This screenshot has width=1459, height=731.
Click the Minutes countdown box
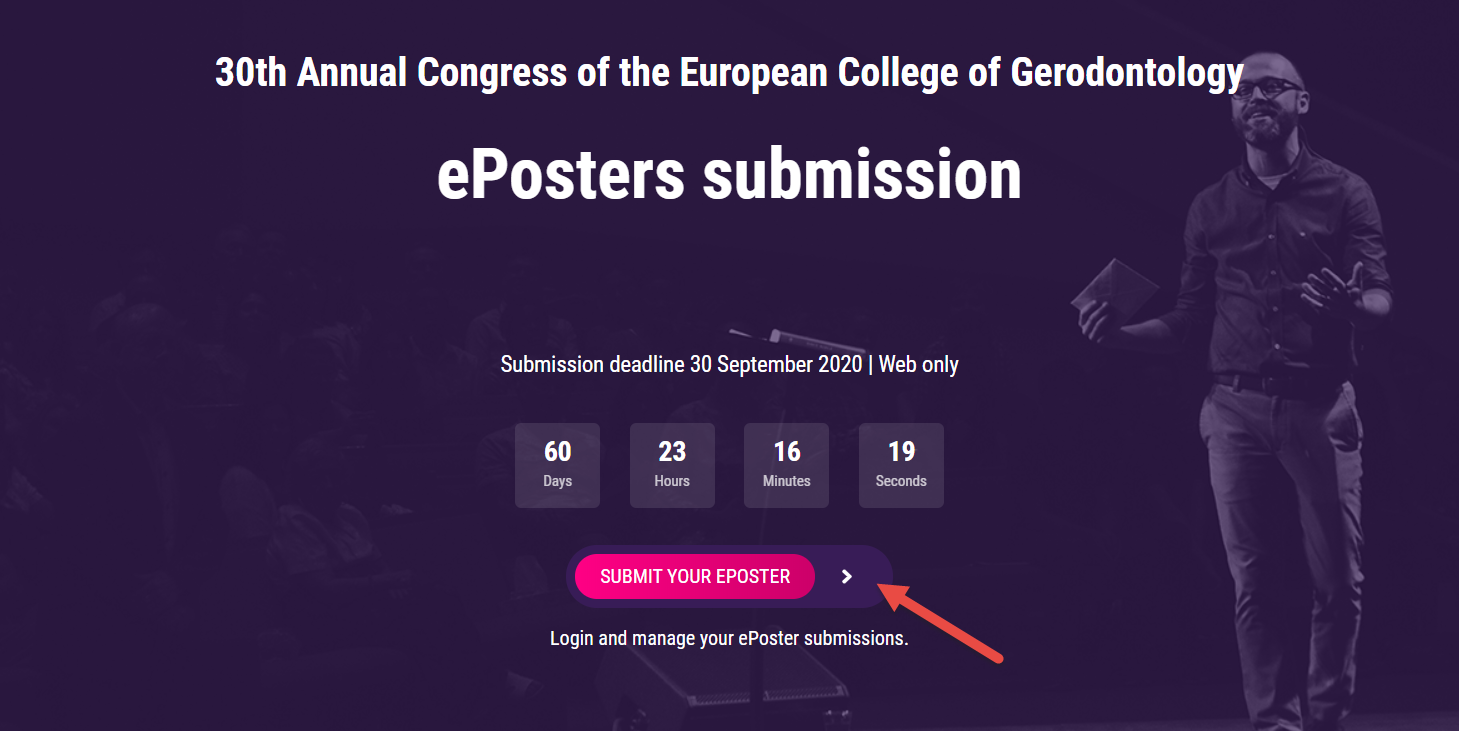pos(786,465)
